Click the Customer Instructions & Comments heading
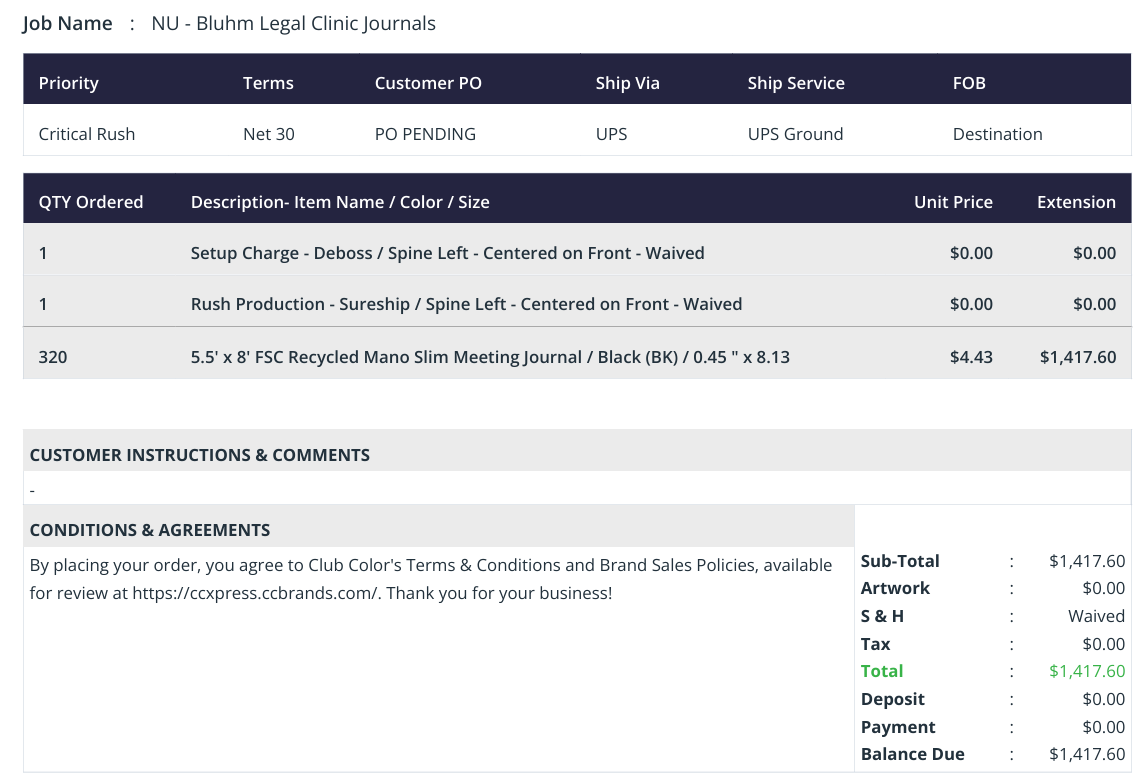This screenshot has width=1141, height=777. [x=199, y=455]
